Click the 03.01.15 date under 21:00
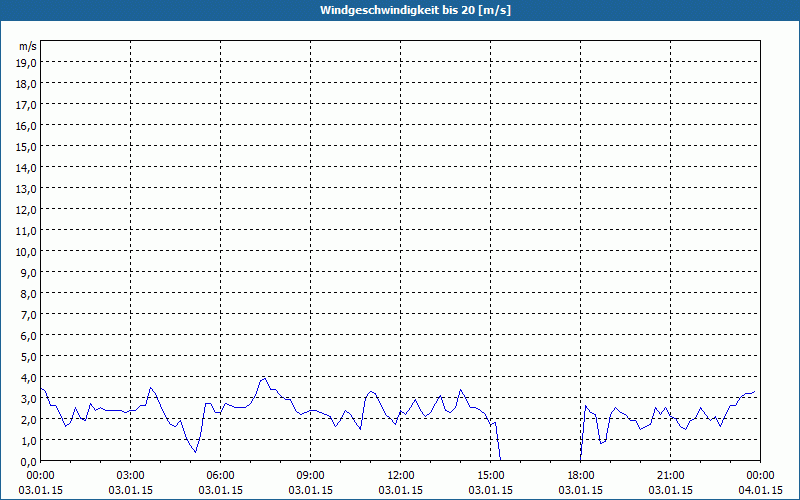The height and width of the screenshot is (500, 800). (x=670, y=490)
